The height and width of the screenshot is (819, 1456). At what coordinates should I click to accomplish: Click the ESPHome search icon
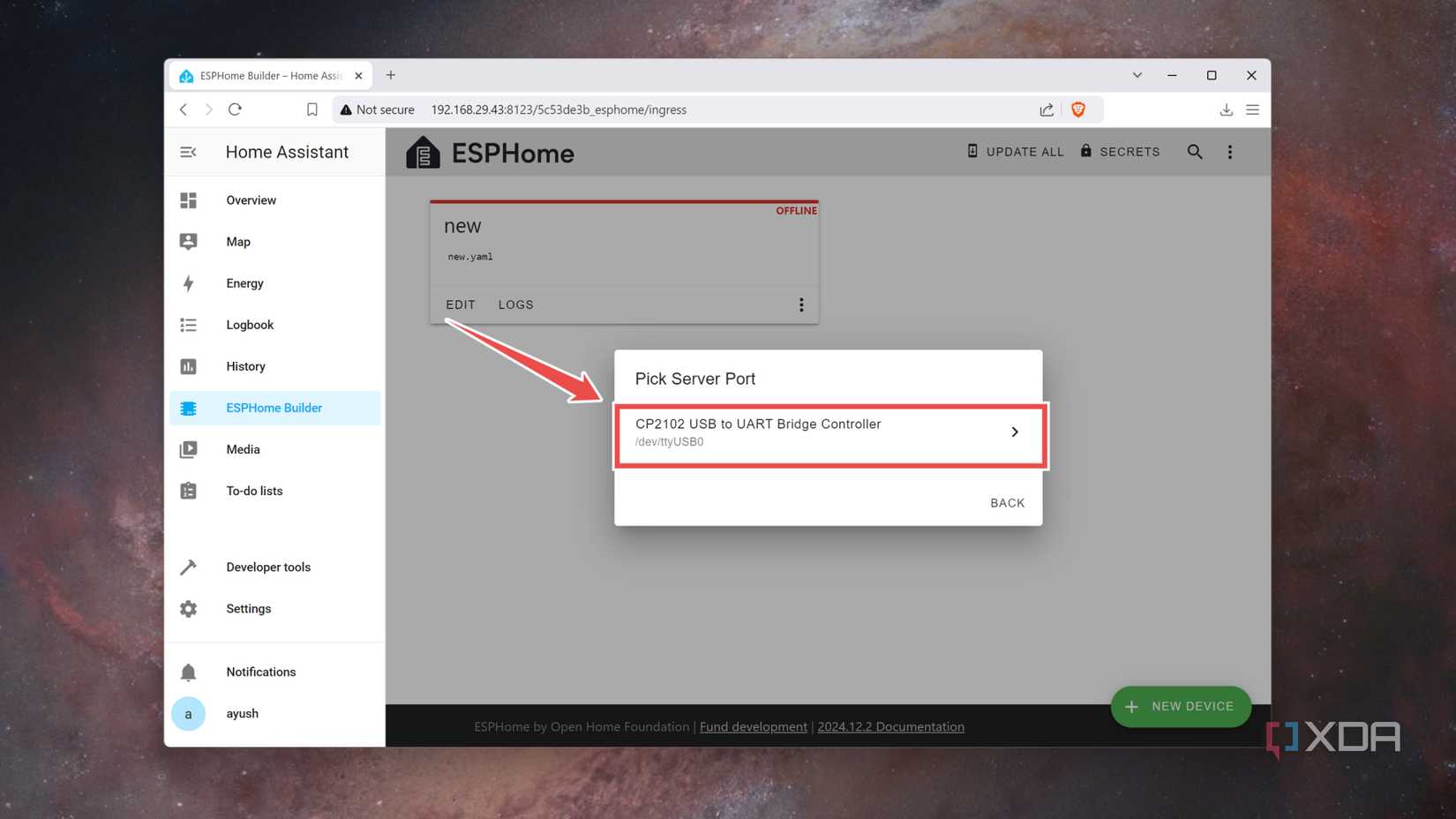coord(1195,151)
